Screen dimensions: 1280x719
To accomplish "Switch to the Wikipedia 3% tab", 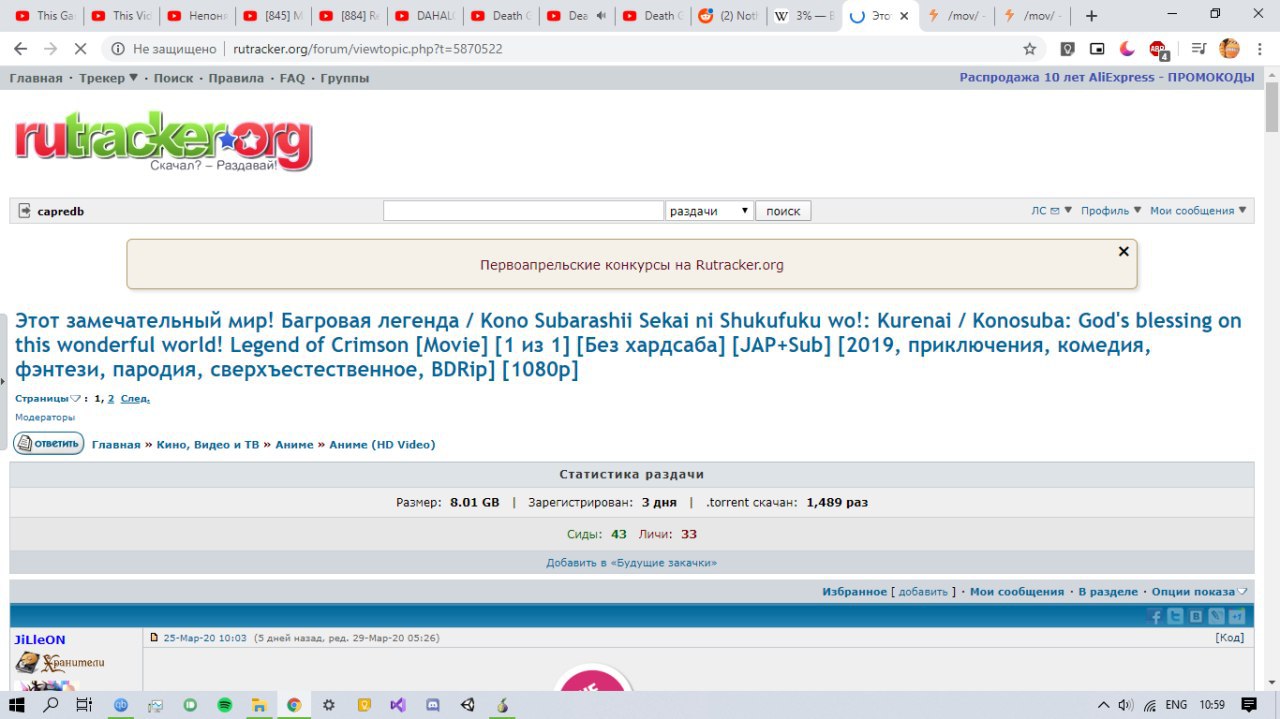I will click(x=802, y=15).
